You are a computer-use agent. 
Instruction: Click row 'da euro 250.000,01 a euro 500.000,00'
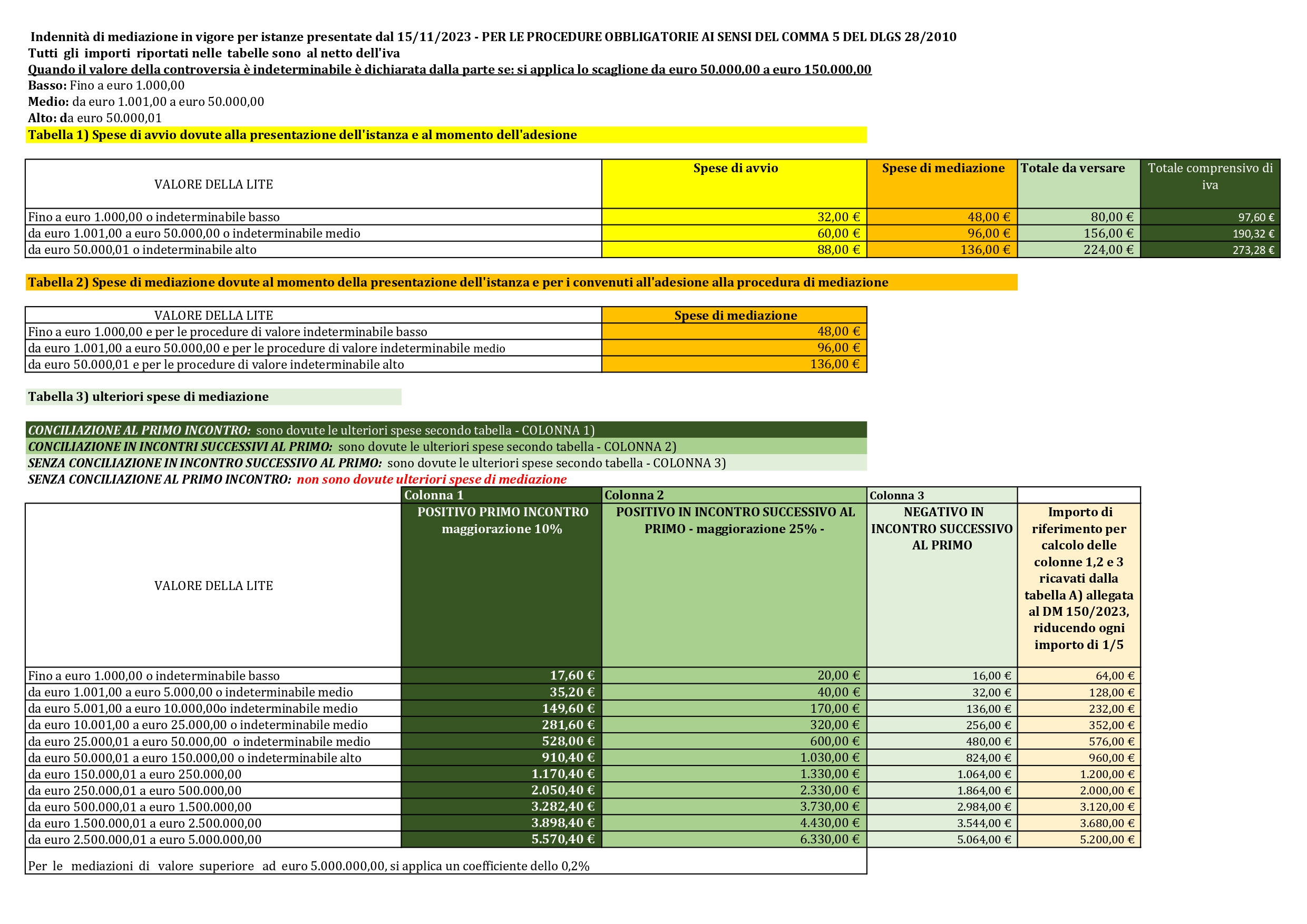[213, 790]
